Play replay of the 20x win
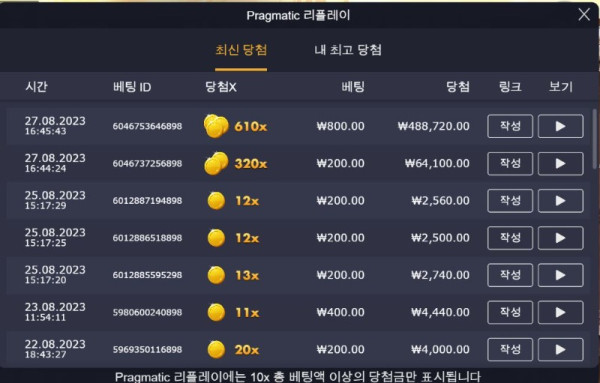The width and height of the screenshot is (600, 383). (x=561, y=349)
